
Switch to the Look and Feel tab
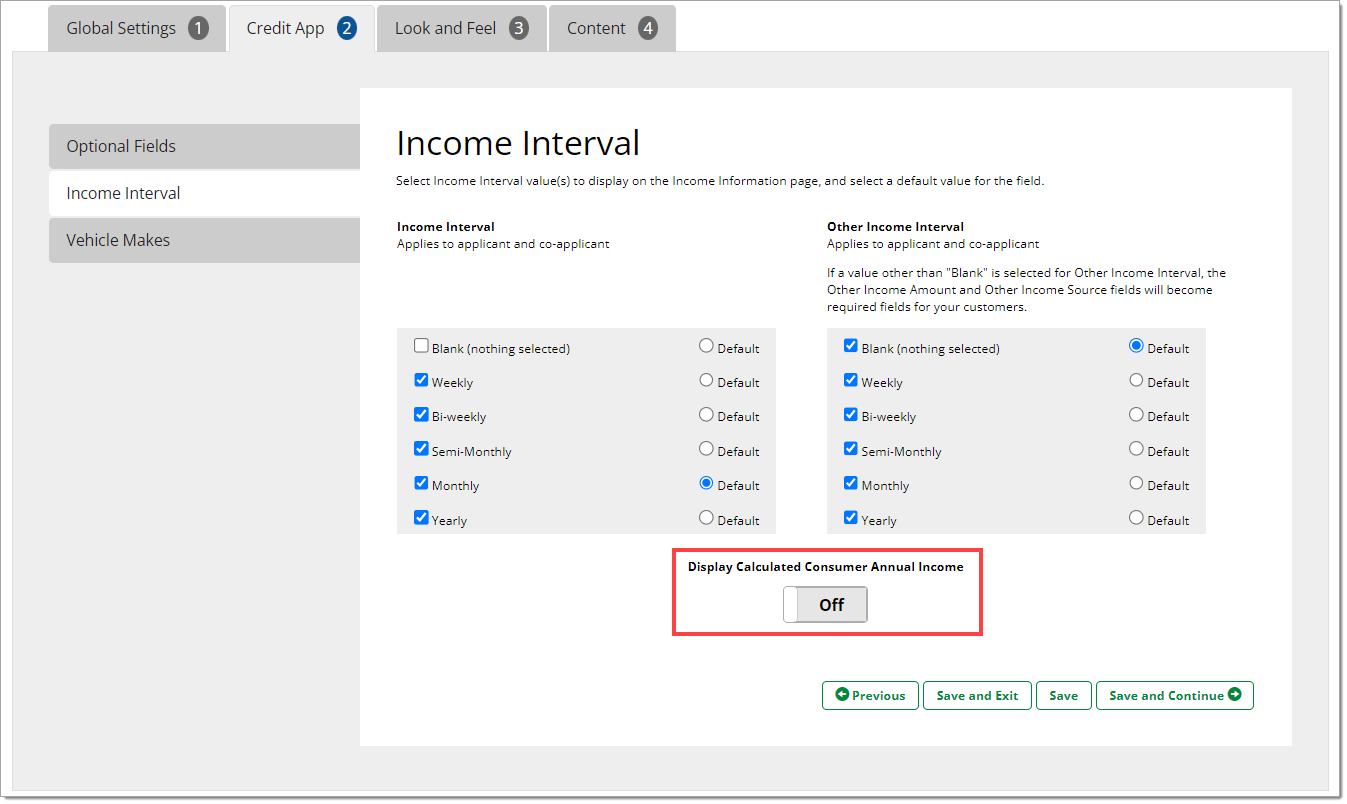462,28
